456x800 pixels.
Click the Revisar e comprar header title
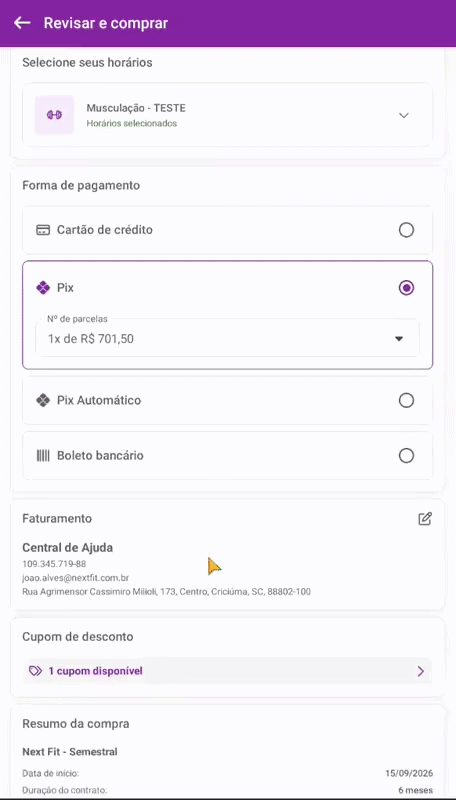coord(106,23)
